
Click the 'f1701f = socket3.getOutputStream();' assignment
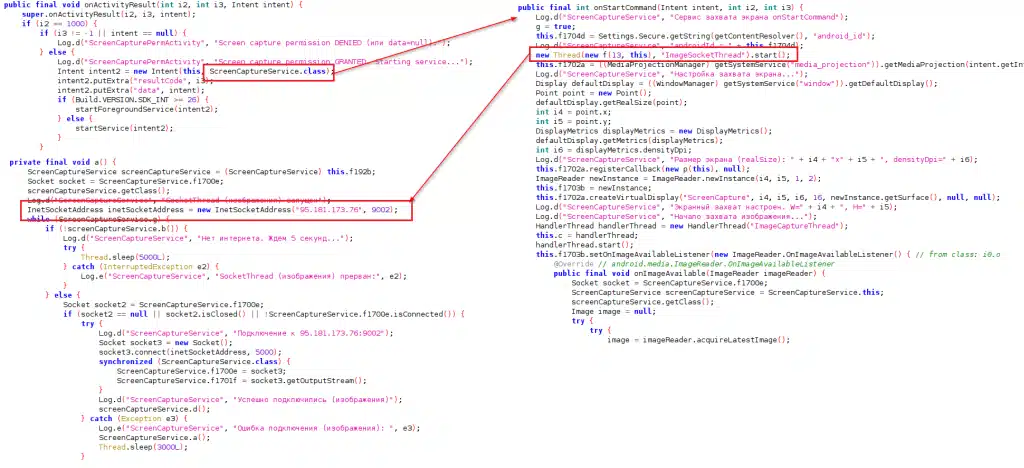[x=241, y=381]
